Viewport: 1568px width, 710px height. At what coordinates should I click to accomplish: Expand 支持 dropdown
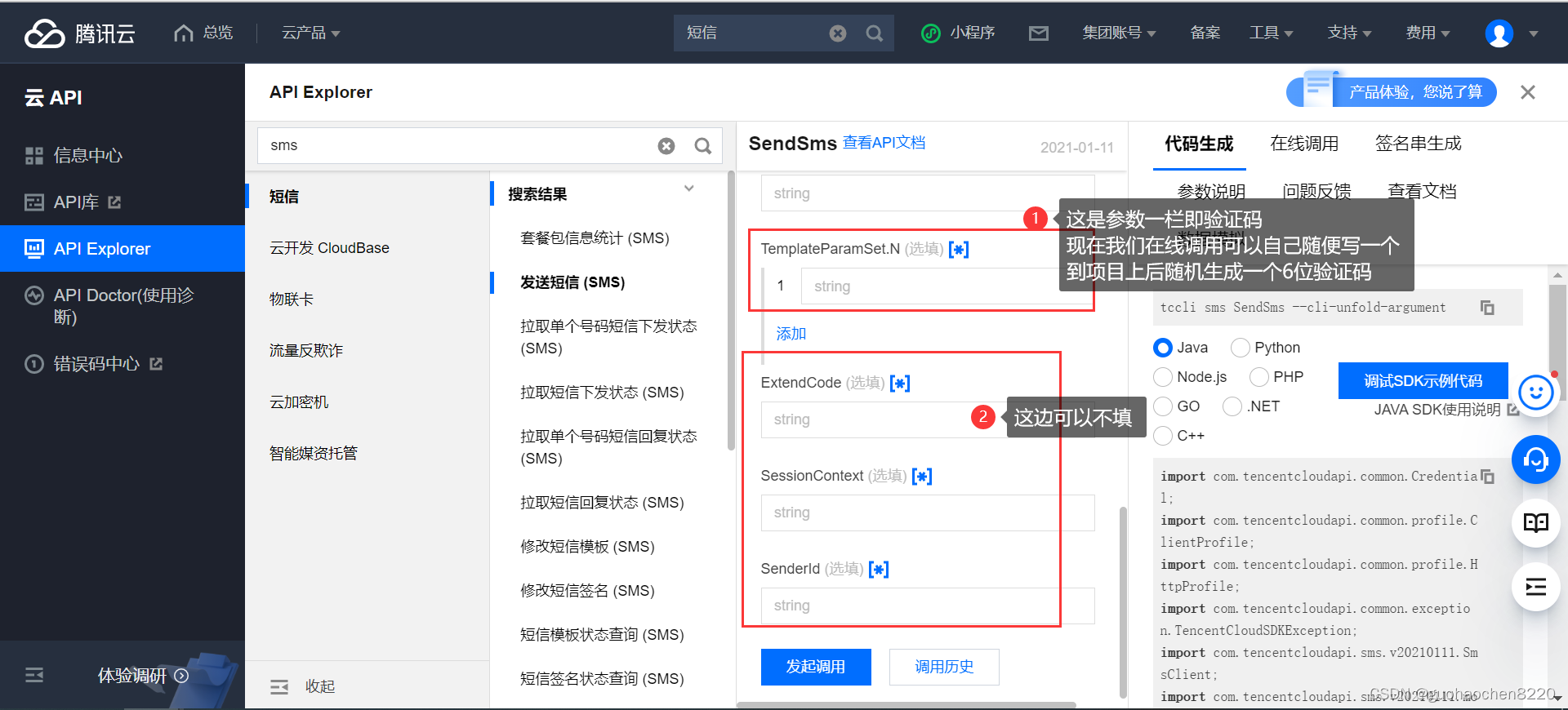tap(1349, 33)
